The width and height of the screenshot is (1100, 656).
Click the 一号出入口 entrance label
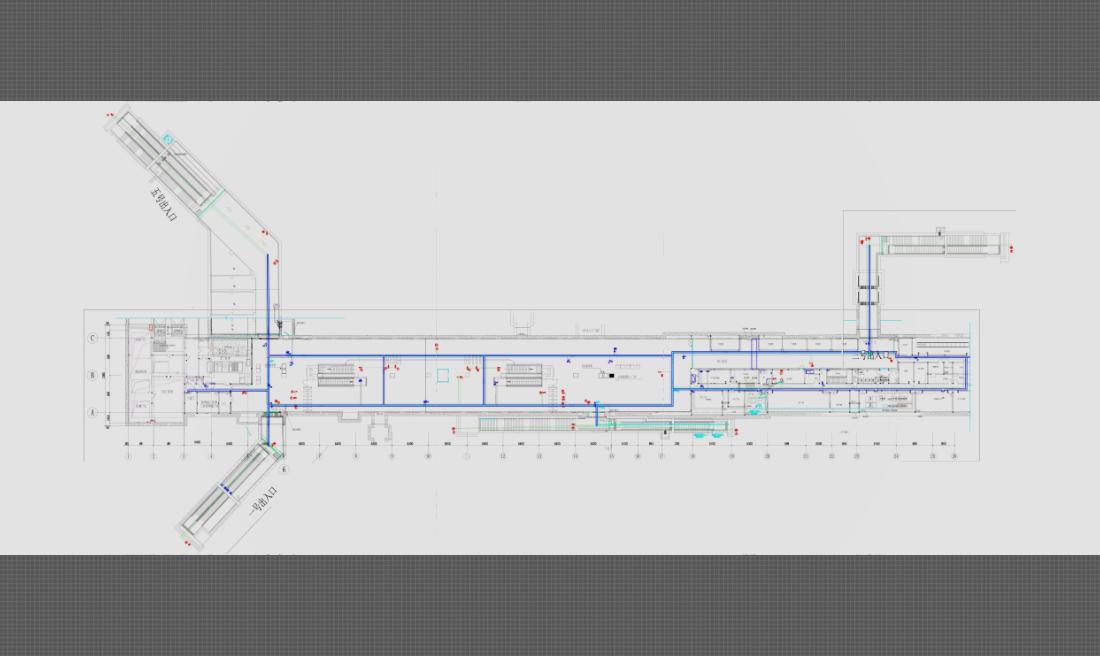point(263,502)
